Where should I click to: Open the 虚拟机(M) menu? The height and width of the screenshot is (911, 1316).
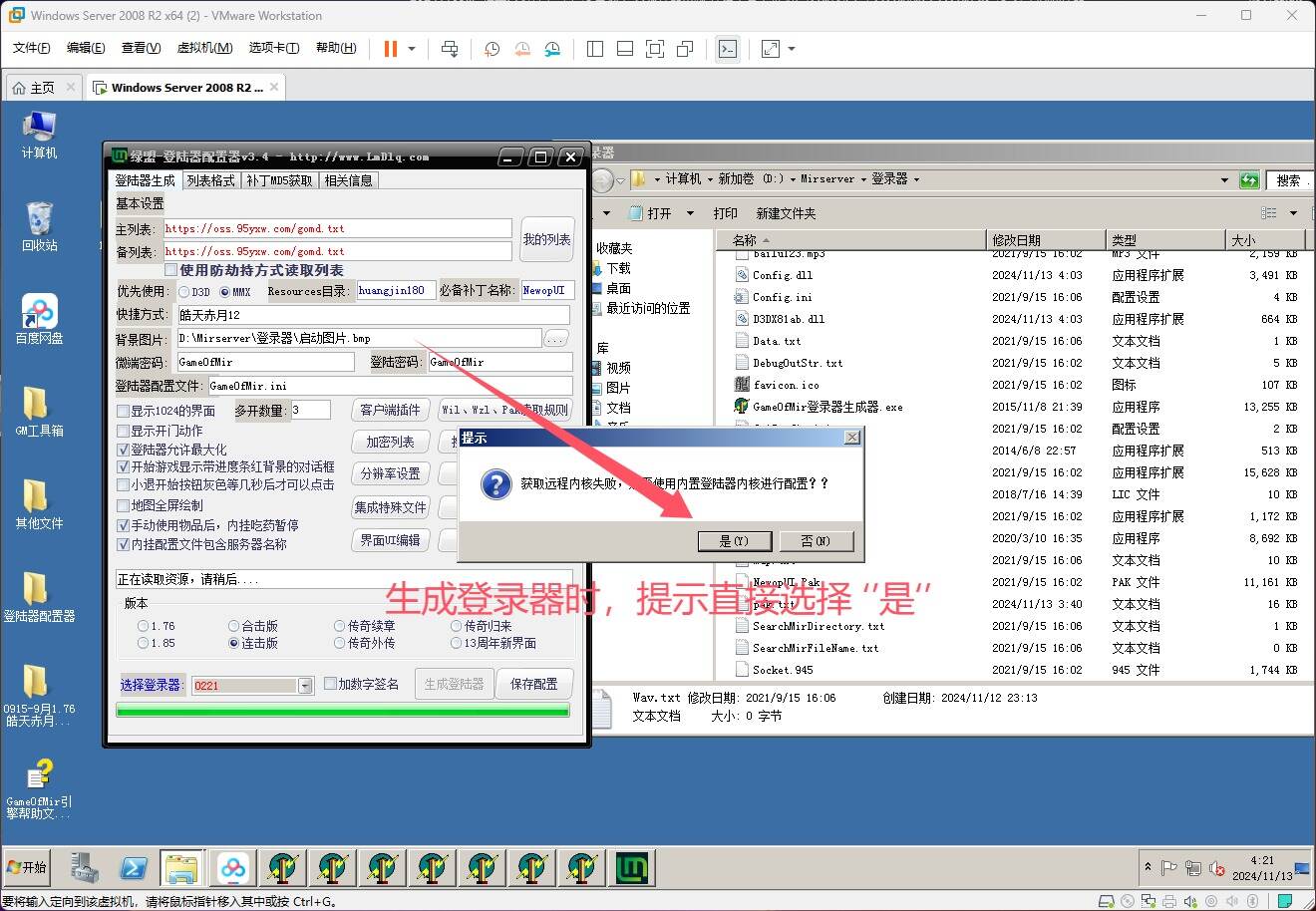tap(204, 48)
